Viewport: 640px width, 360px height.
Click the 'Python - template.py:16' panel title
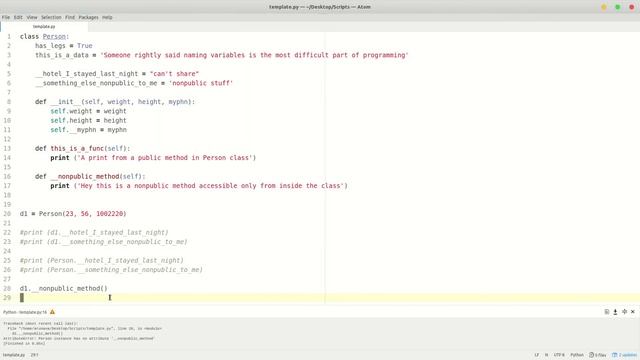point(25,312)
